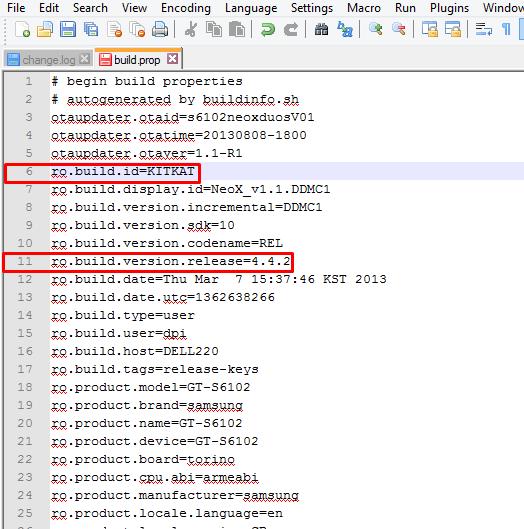
Task: Click the line ro.build.user=dpi
Action: point(119,333)
